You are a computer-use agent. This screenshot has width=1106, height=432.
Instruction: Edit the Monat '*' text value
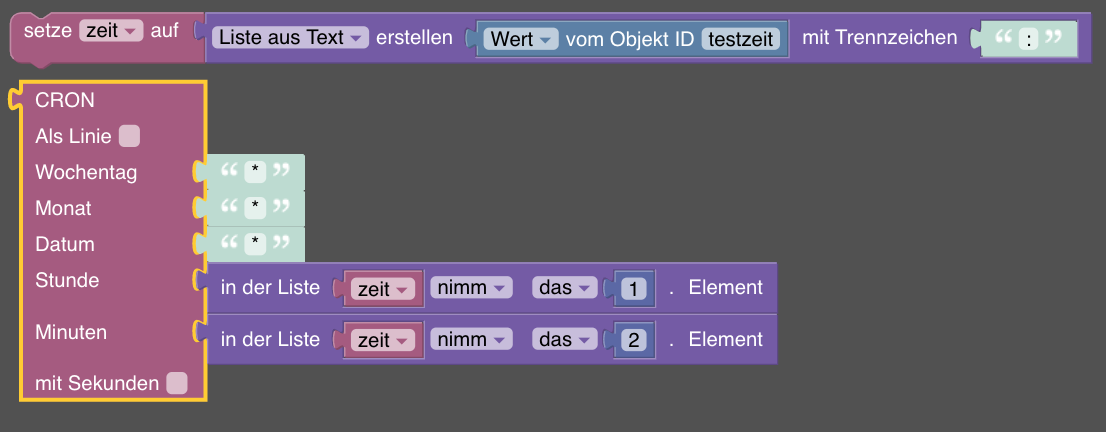tap(256, 208)
